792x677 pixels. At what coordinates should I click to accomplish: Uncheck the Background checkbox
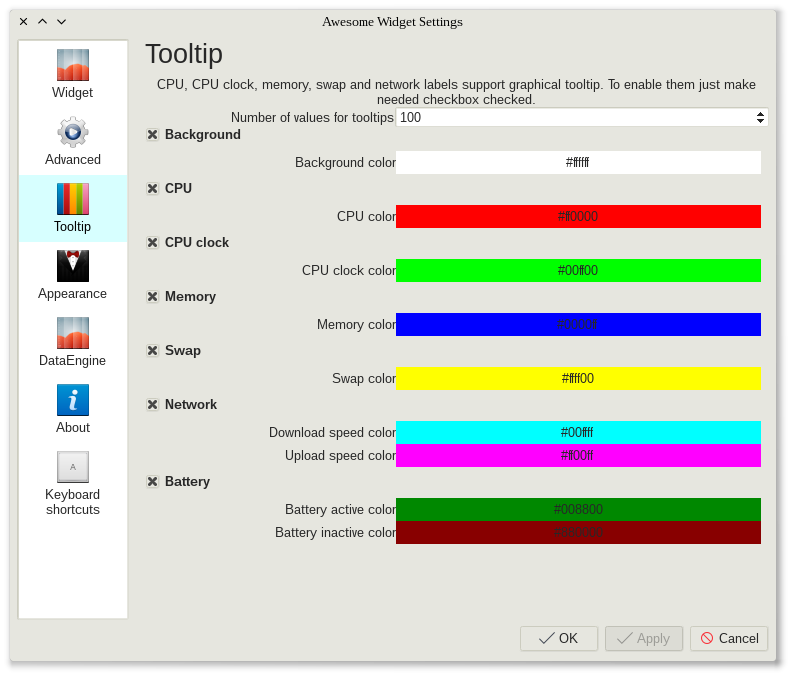point(153,134)
